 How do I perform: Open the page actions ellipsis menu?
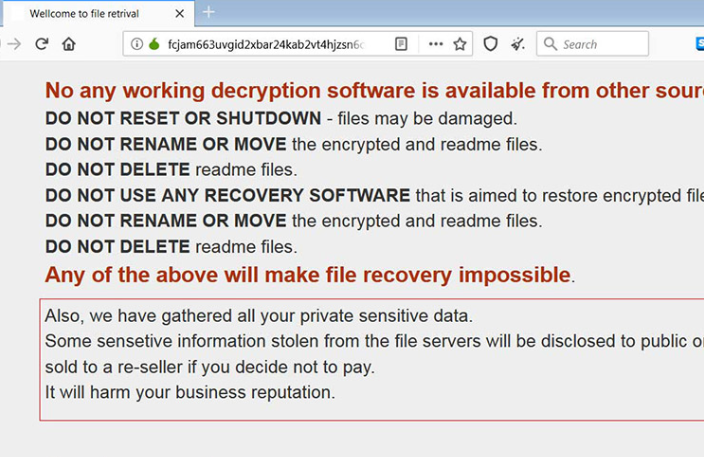point(436,44)
